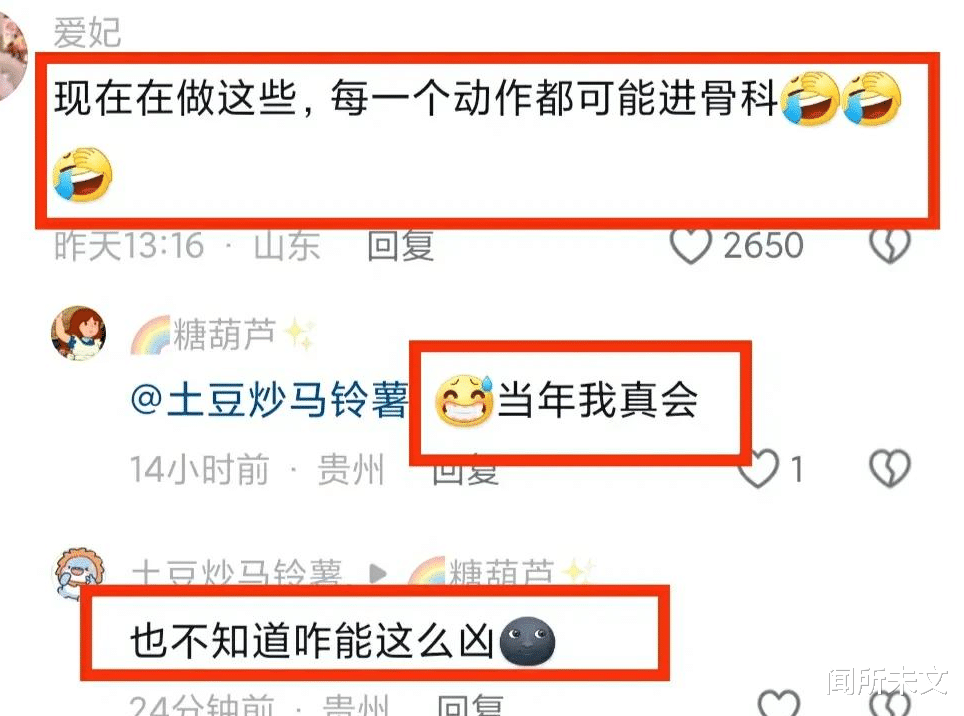Tap the broken-heart dislike icon on 爱妃's comment
Screen dimensions: 964x716
click(x=890, y=246)
